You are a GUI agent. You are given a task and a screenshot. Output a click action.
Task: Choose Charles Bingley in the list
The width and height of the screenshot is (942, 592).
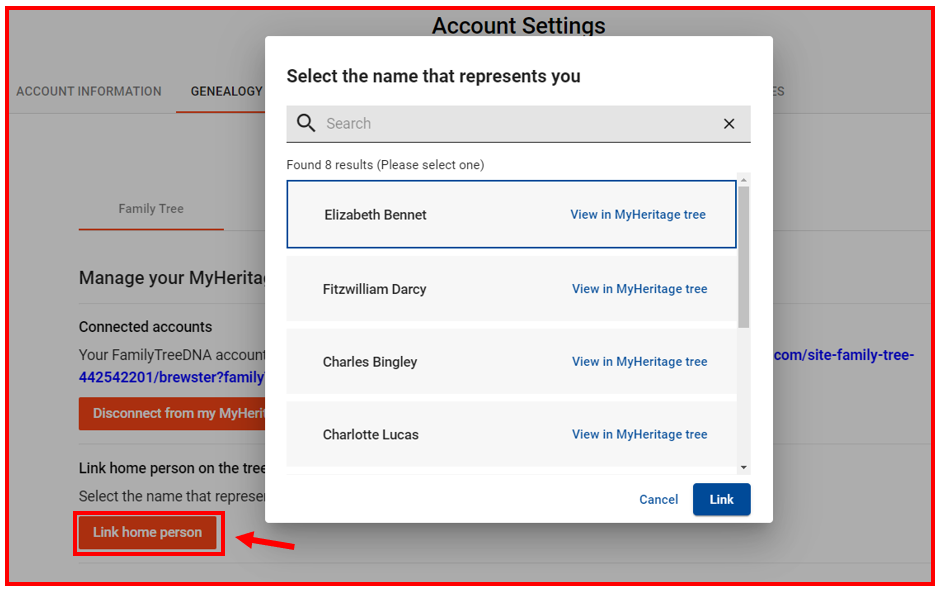click(x=511, y=362)
